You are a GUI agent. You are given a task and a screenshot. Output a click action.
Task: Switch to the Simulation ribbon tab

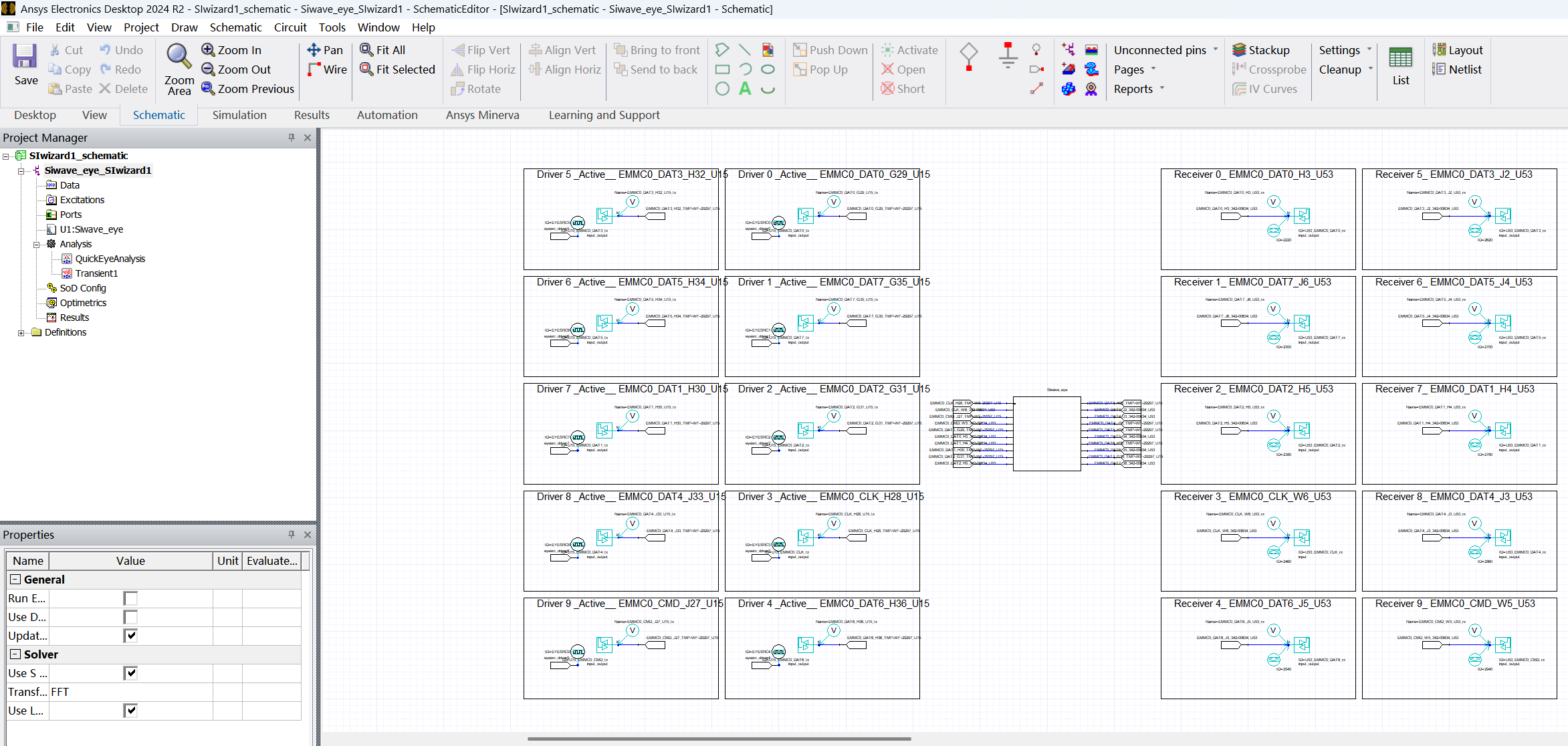tap(239, 115)
